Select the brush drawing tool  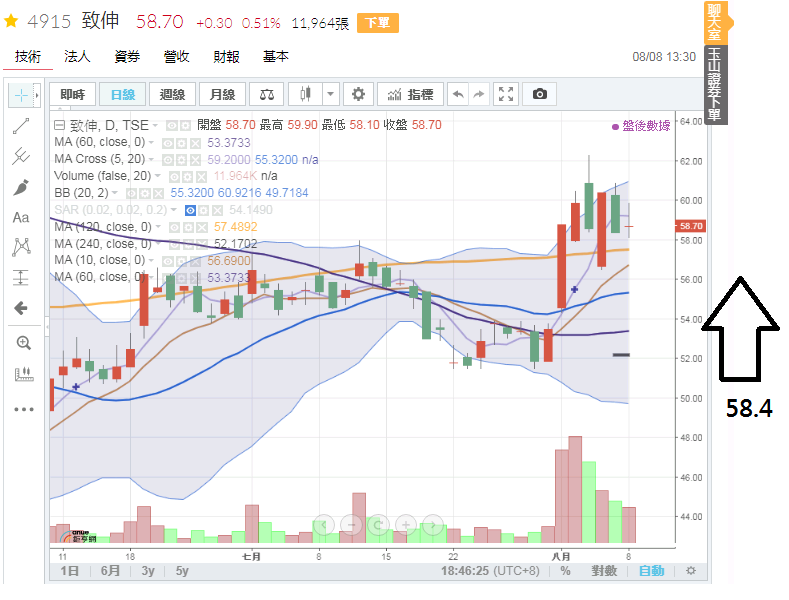(x=20, y=187)
